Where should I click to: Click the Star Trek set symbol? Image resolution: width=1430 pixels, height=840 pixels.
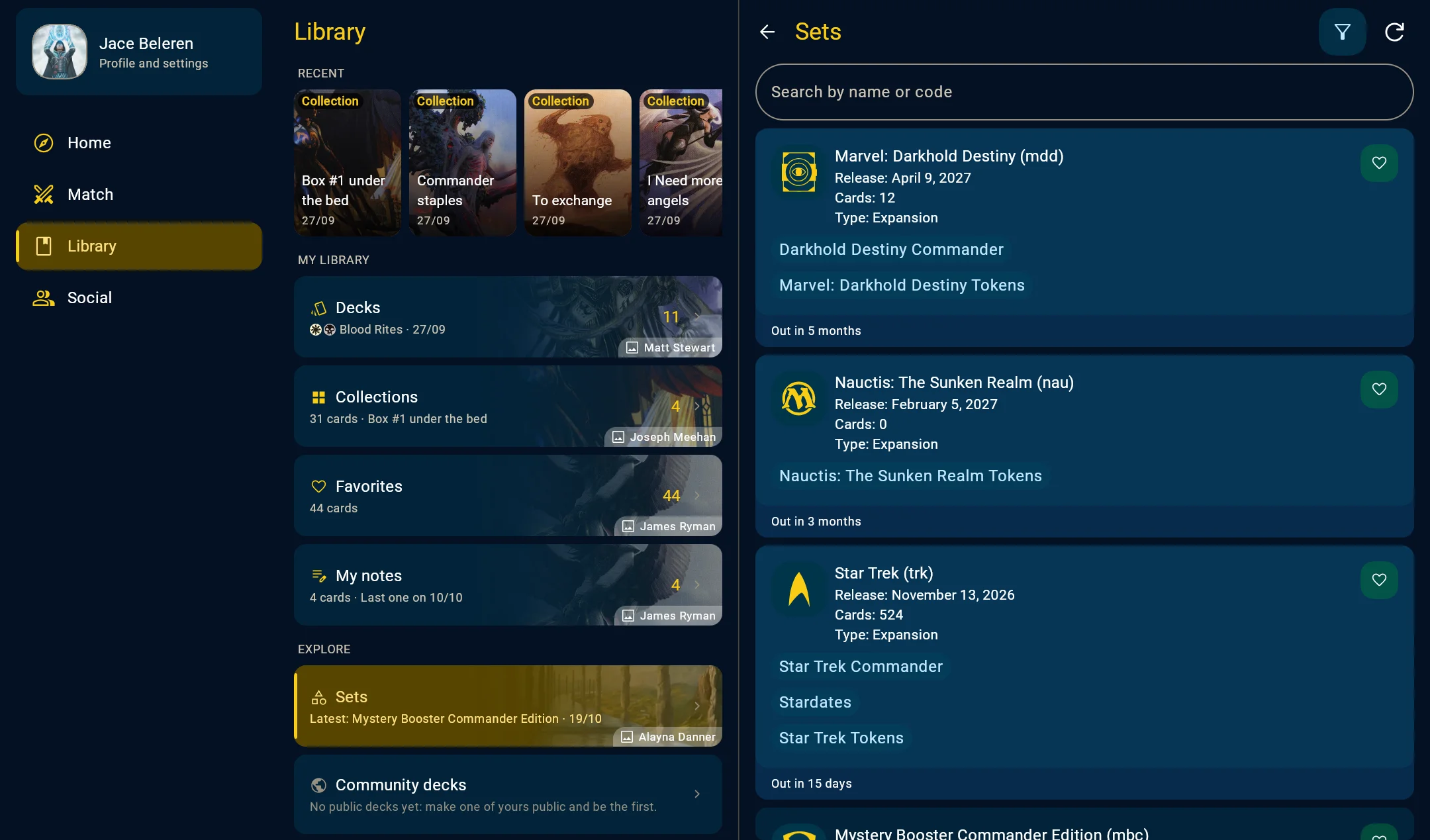799,589
